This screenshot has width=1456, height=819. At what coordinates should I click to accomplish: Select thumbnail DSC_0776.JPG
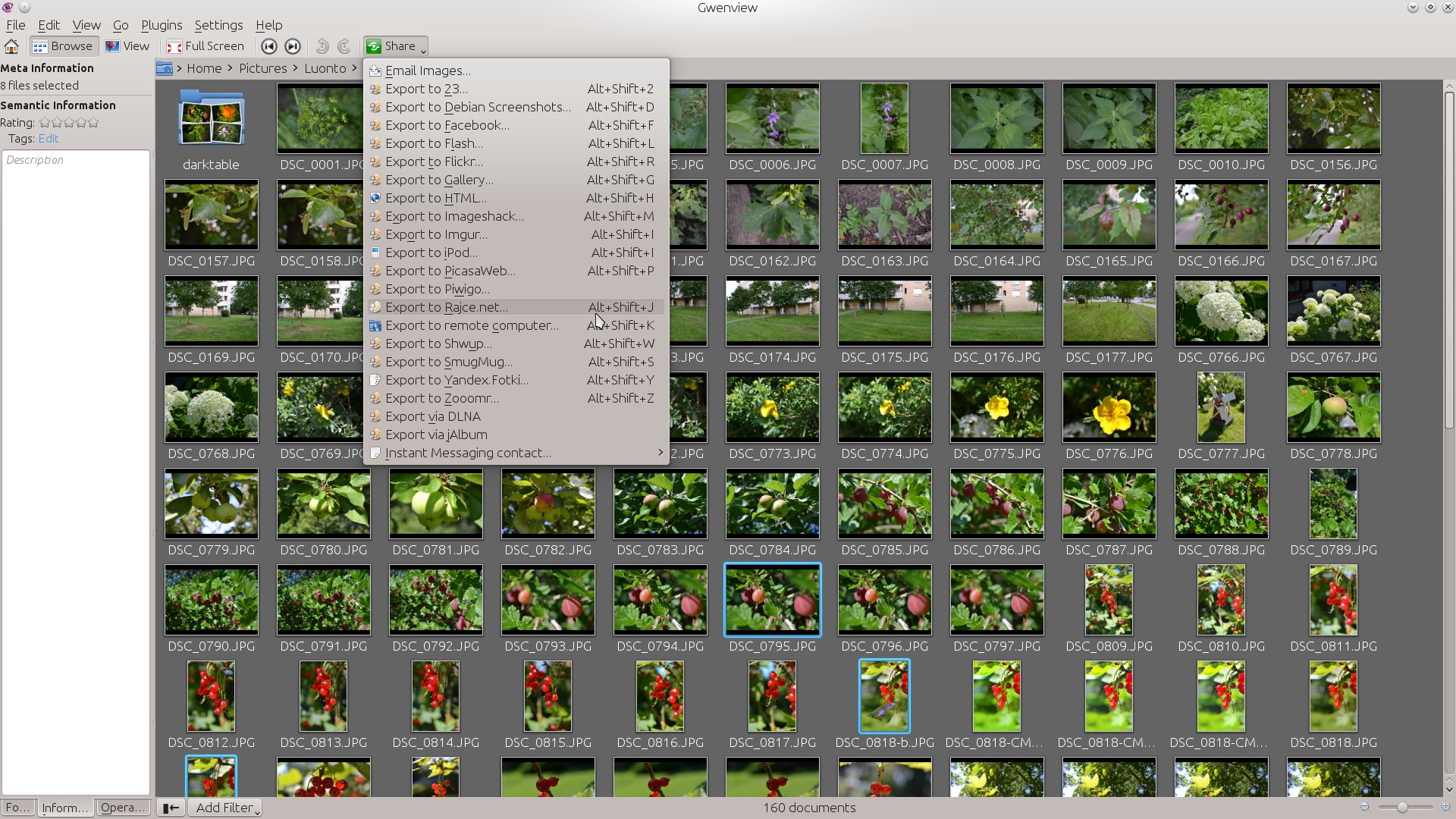[x=1109, y=416]
